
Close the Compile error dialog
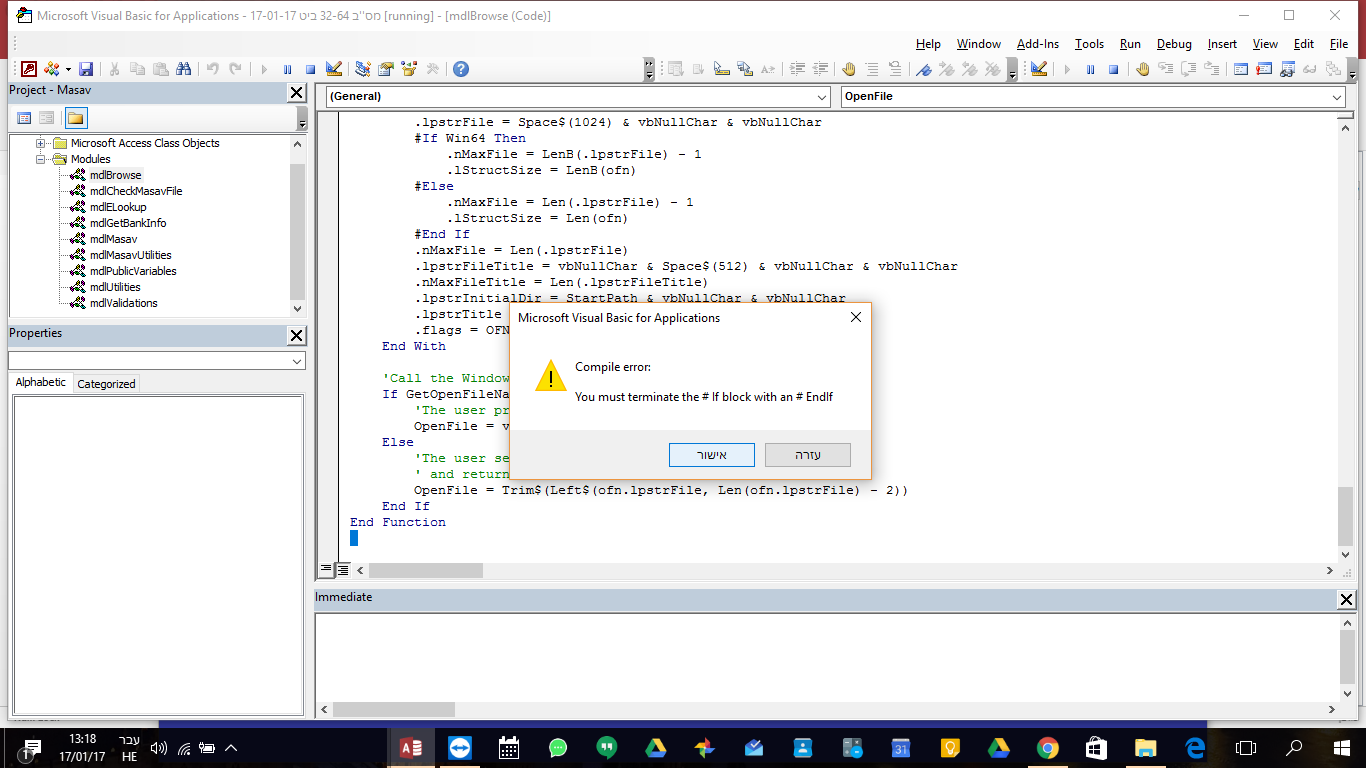point(855,318)
